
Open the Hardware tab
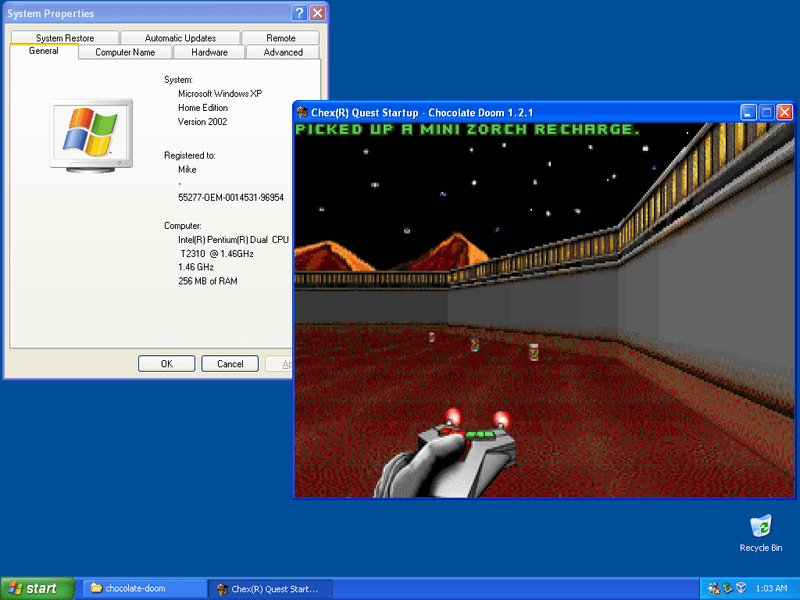(209, 52)
